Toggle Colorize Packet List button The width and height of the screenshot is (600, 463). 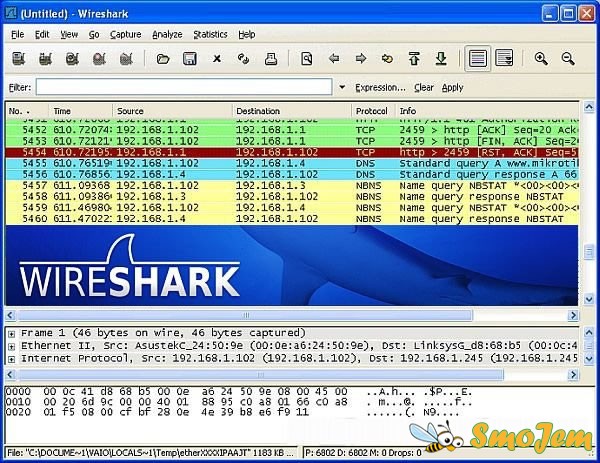[478, 59]
